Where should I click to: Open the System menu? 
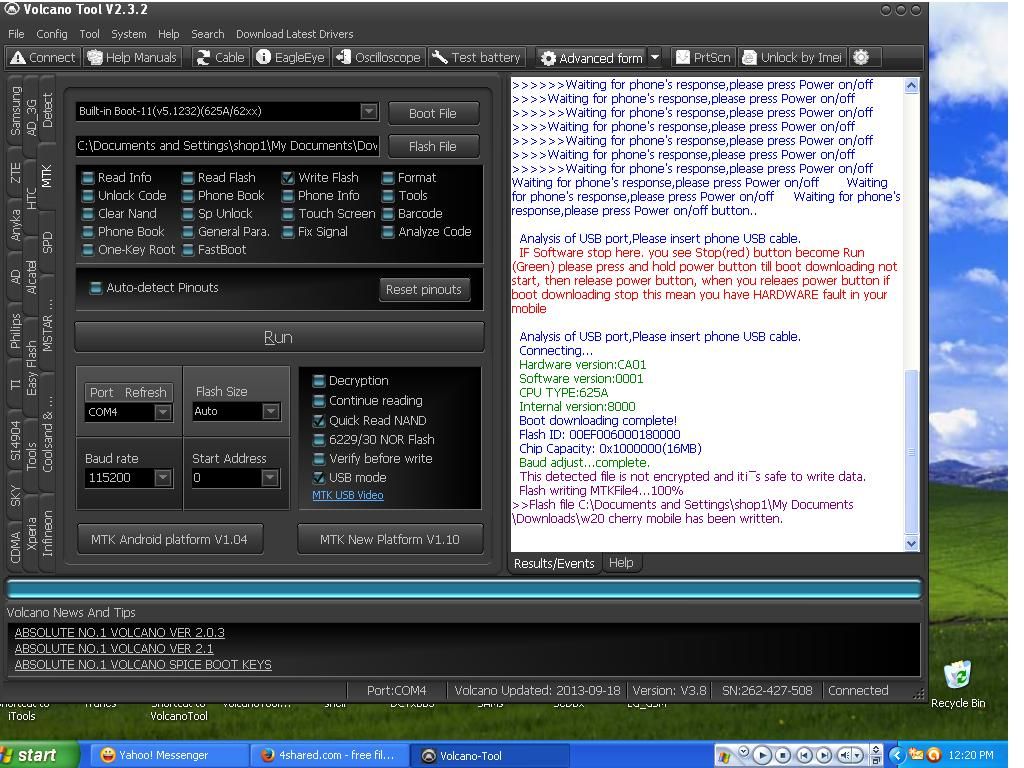click(129, 34)
